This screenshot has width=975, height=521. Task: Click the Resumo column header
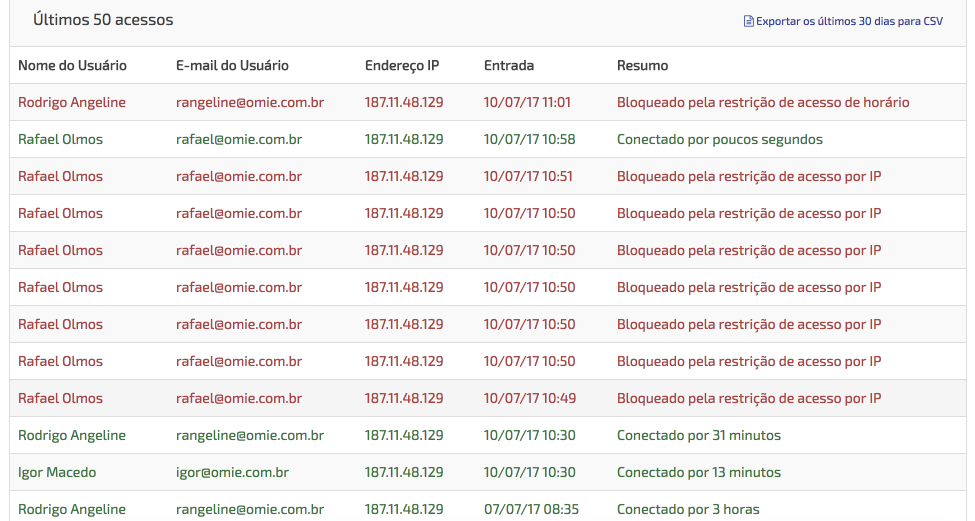point(642,65)
